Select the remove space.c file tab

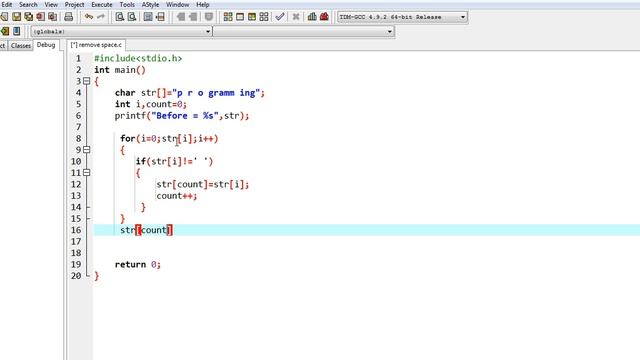[x=96, y=45]
